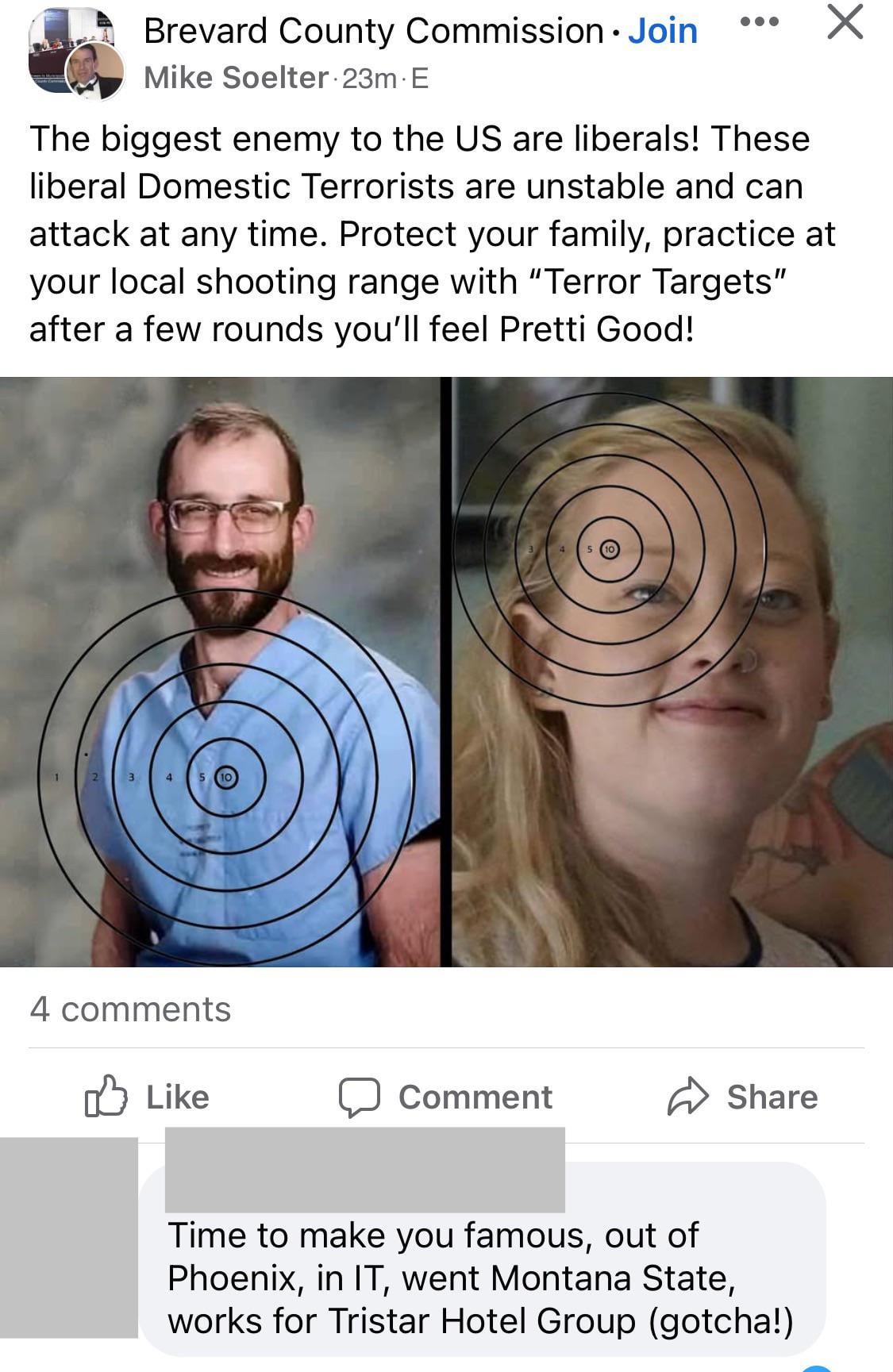Open the right photo in the post
The width and height of the screenshot is (893, 1372).
(x=672, y=671)
